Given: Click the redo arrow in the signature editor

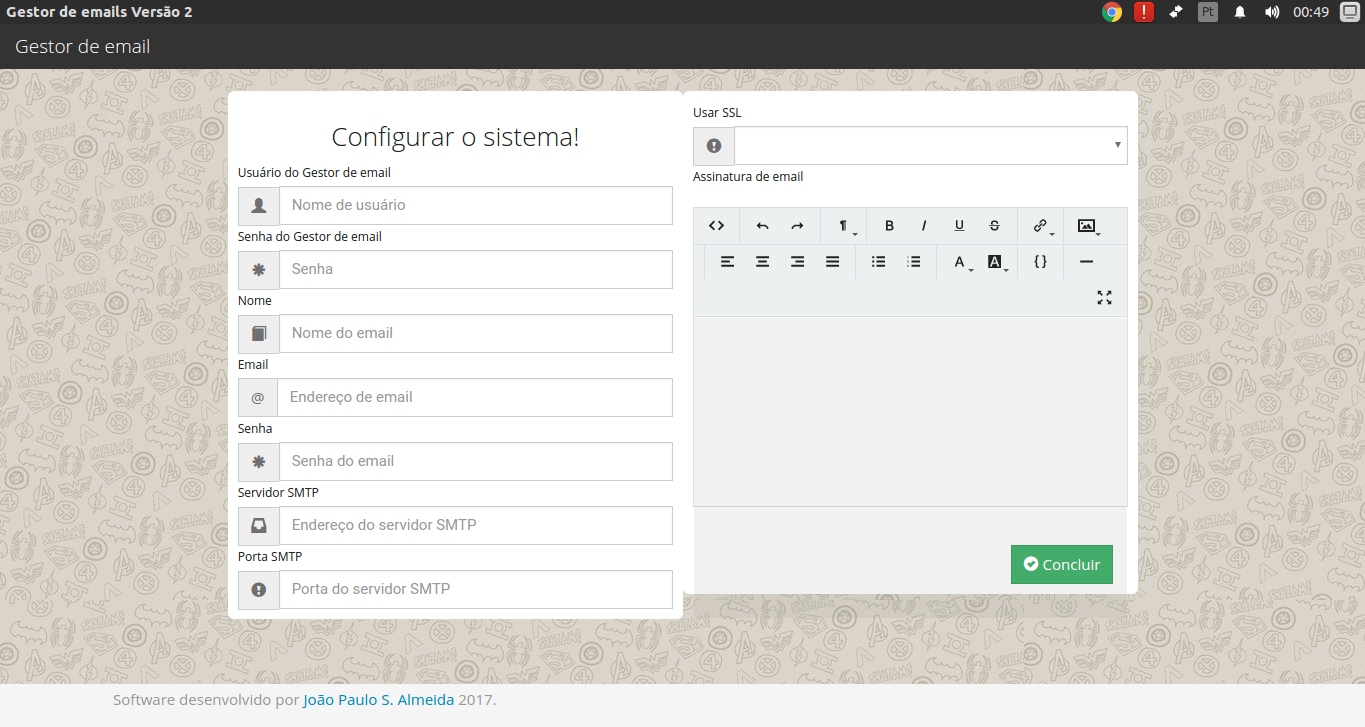Looking at the screenshot, I should tap(796, 225).
